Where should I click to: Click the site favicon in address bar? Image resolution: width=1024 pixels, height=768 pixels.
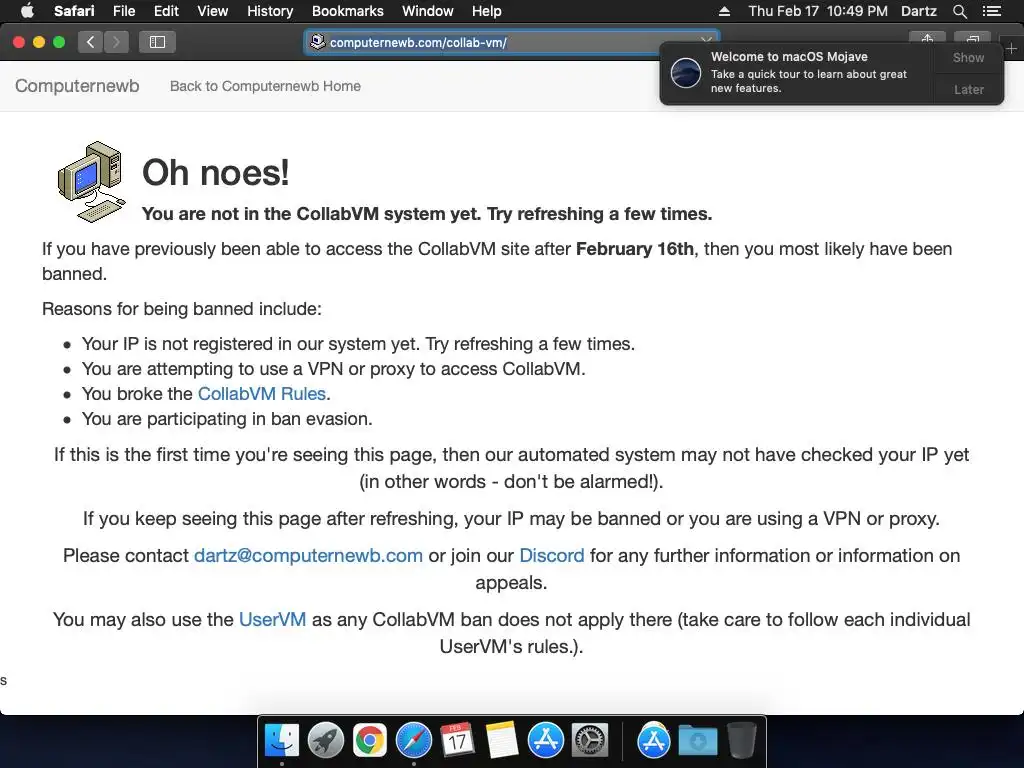click(317, 42)
